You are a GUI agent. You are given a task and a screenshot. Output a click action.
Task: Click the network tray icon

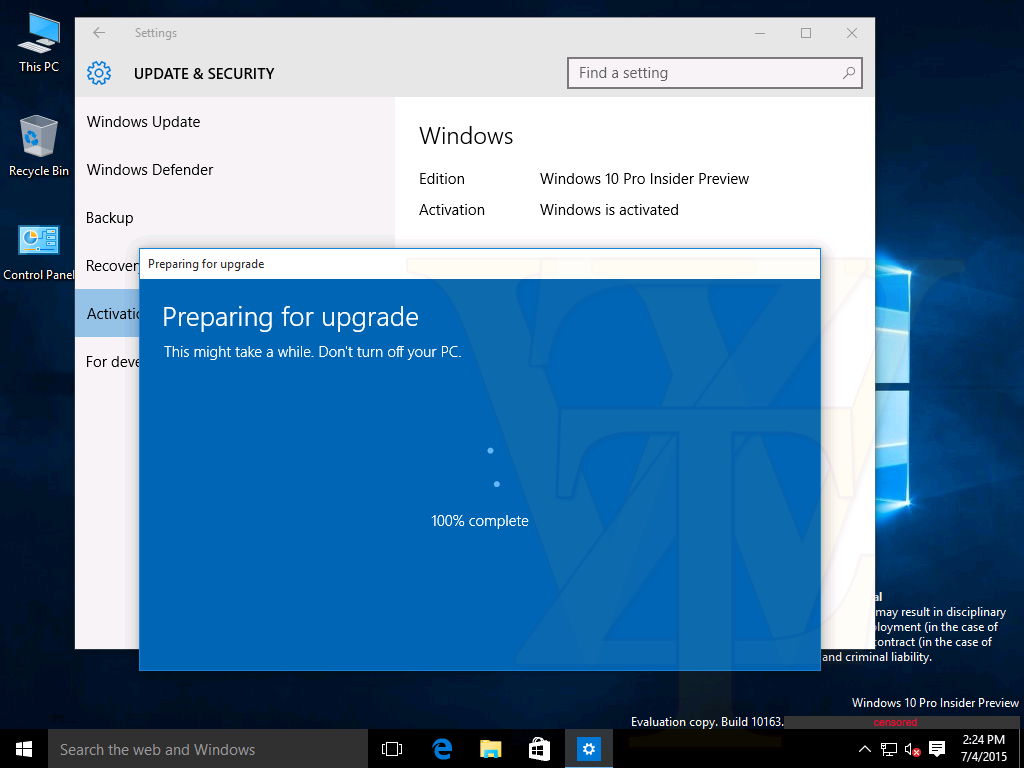click(x=888, y=749)
